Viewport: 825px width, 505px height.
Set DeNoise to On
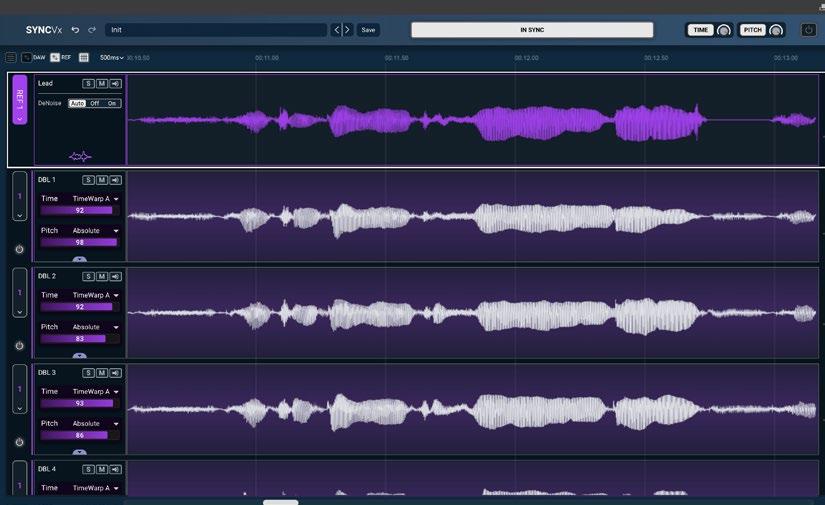coord(112,103)
